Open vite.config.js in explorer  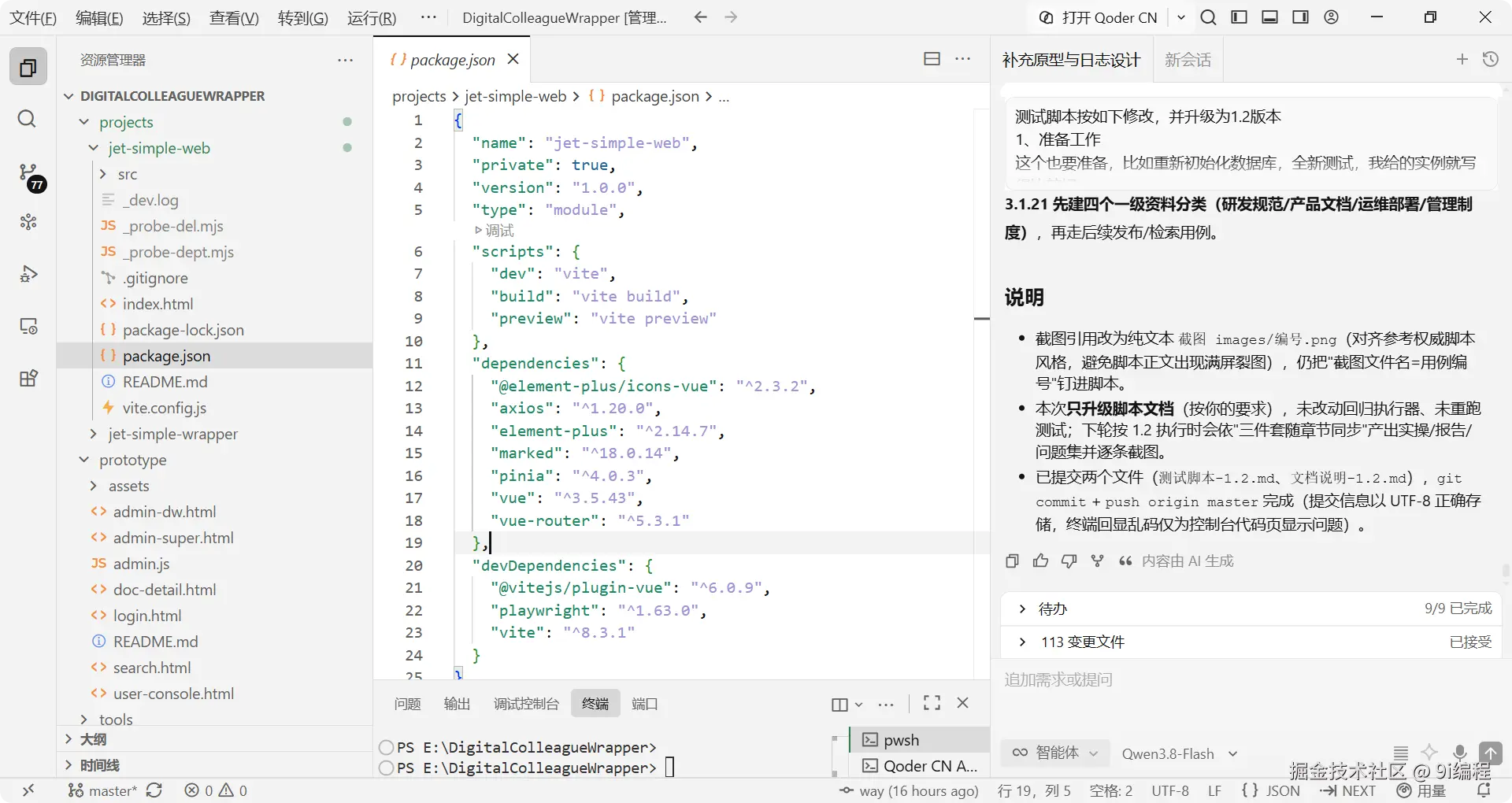[x=165, y=408]
